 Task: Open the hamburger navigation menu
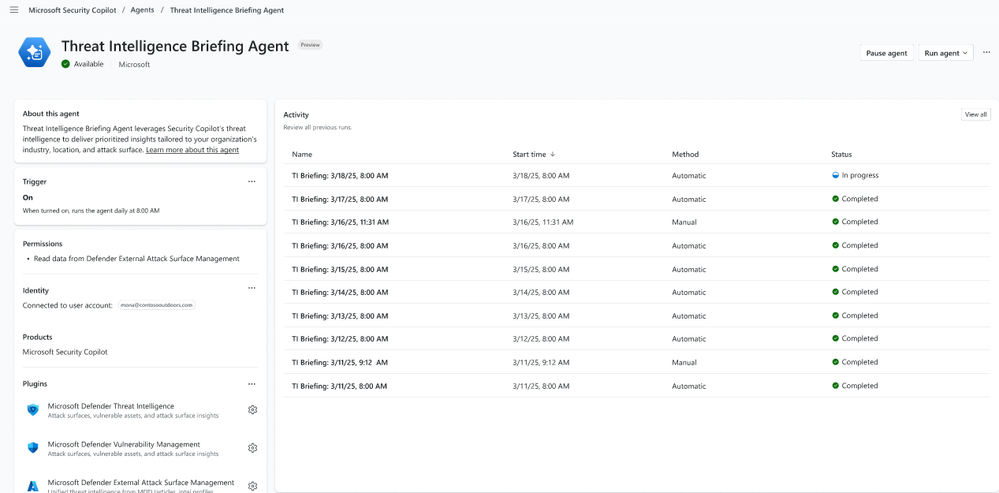point(14,10)
